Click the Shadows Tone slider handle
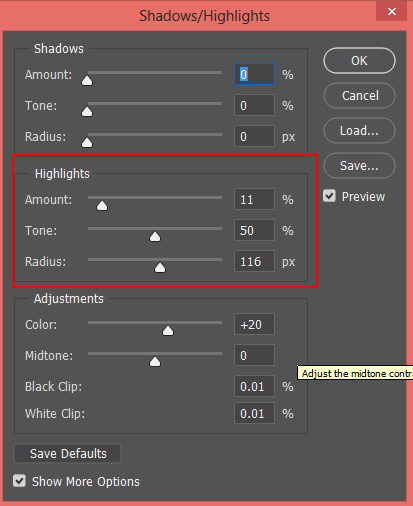This screenshot has height=506, width=413. pos(87,111)
